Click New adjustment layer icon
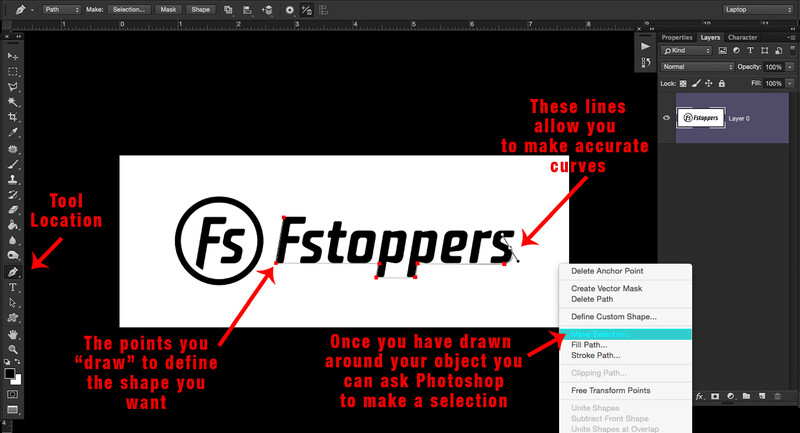 point(731,396)
